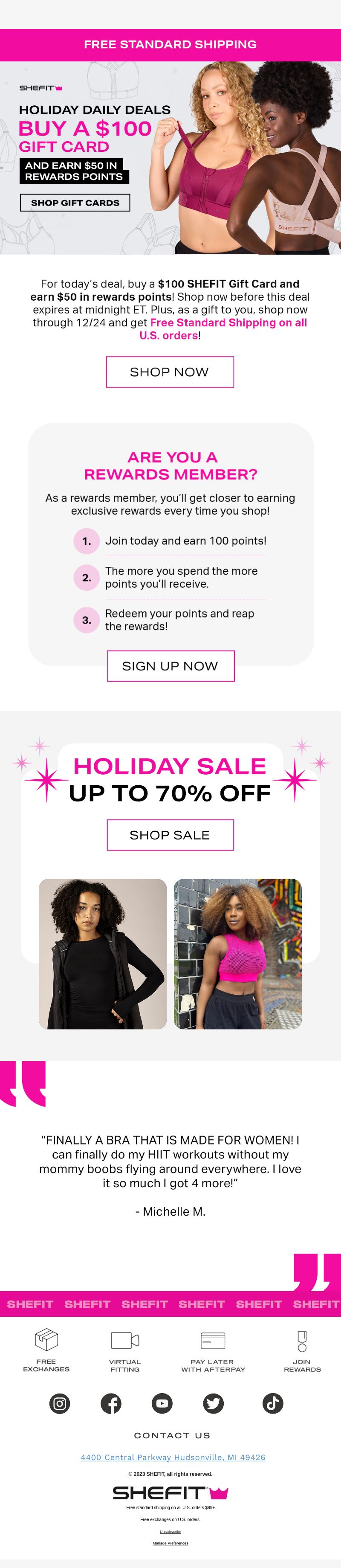341x1568 pixels.
Task: Click the Pay Later with Afterpay card icon
Action: click(x=213, y=1340)
